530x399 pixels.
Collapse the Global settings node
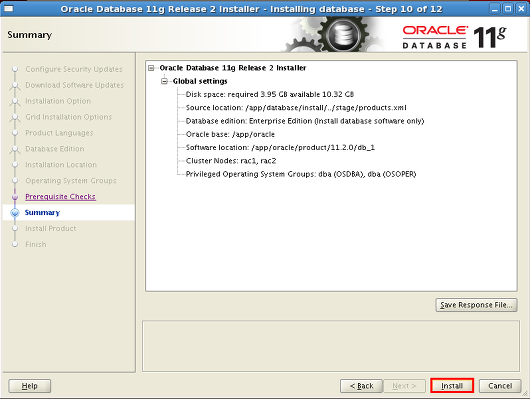164,81
